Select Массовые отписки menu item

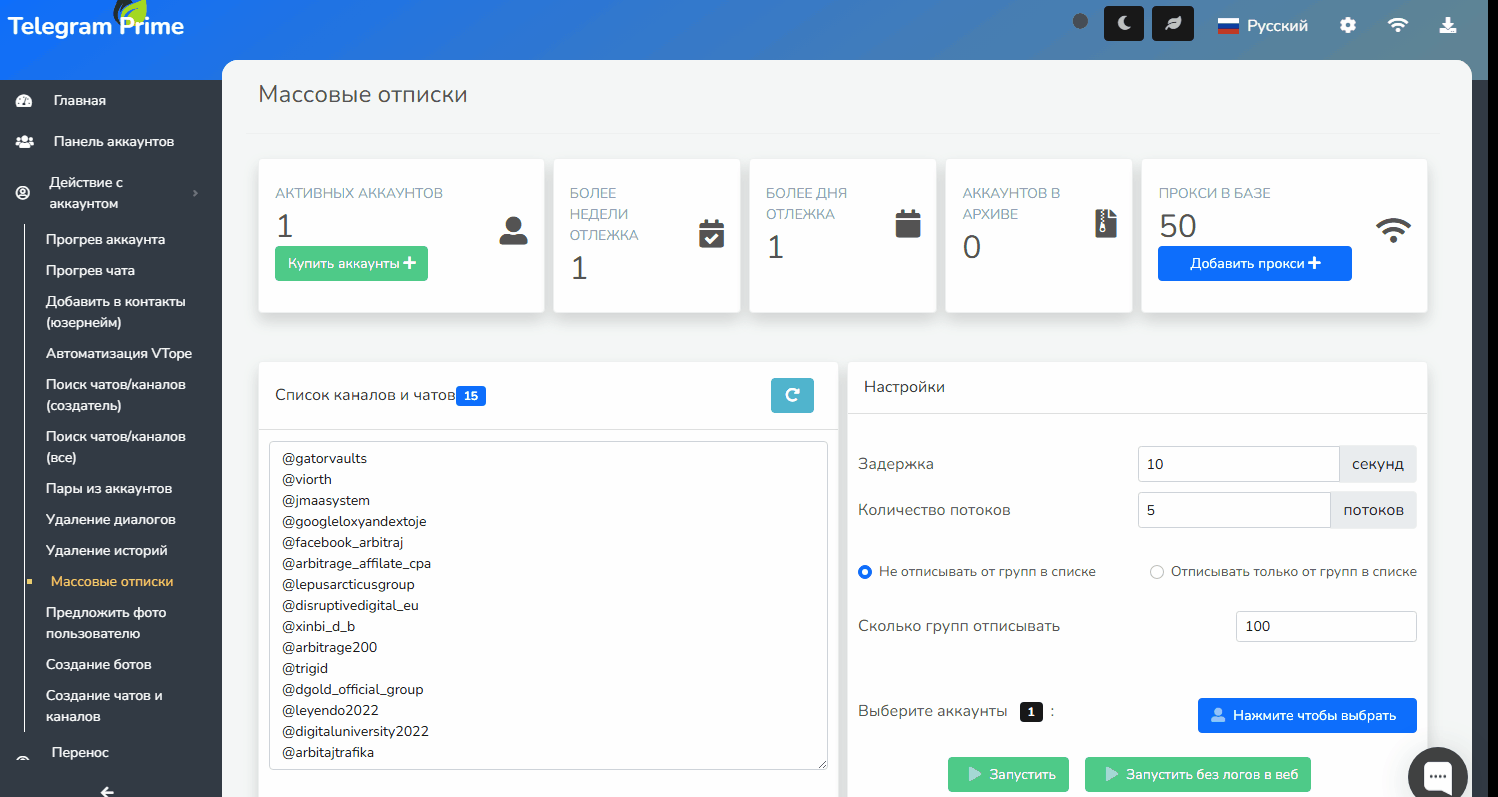pyautogui.click(x=112, y=582)
